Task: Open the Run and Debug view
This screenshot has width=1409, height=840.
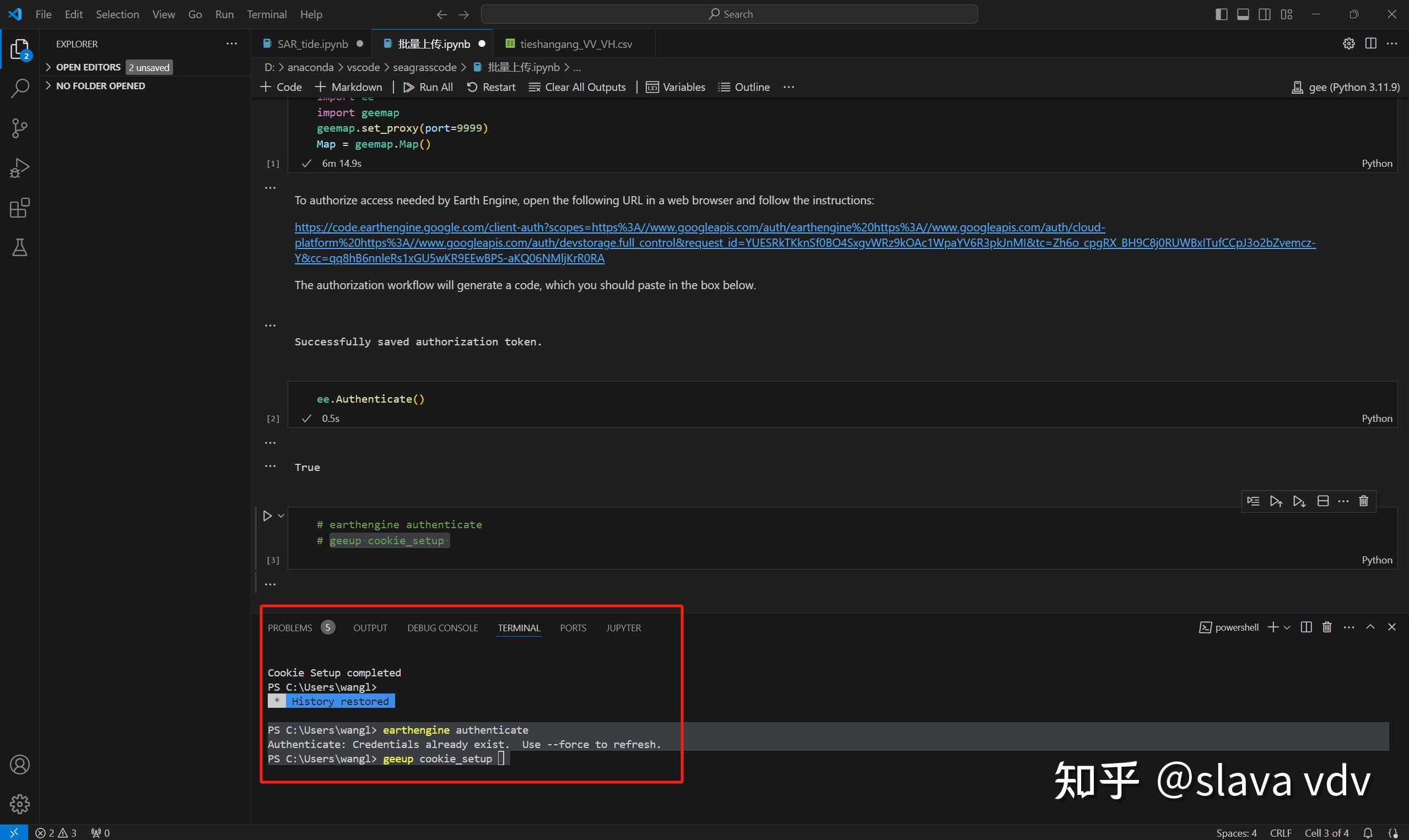Action: [20, 168]
